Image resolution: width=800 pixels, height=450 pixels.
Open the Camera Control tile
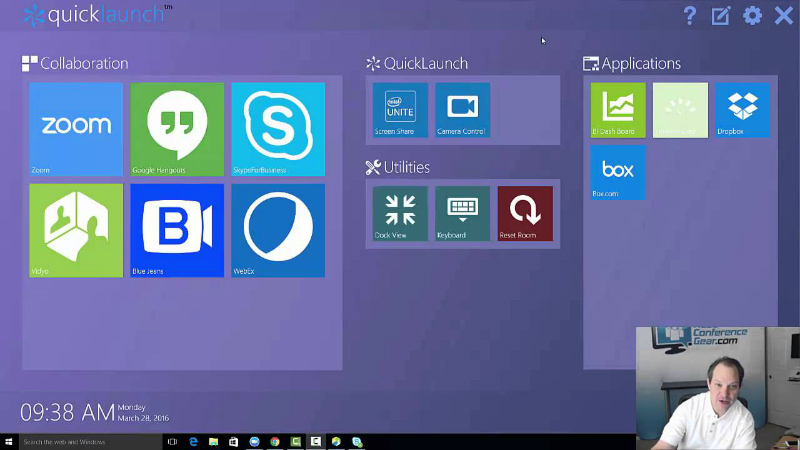click(x=462, y=109)
